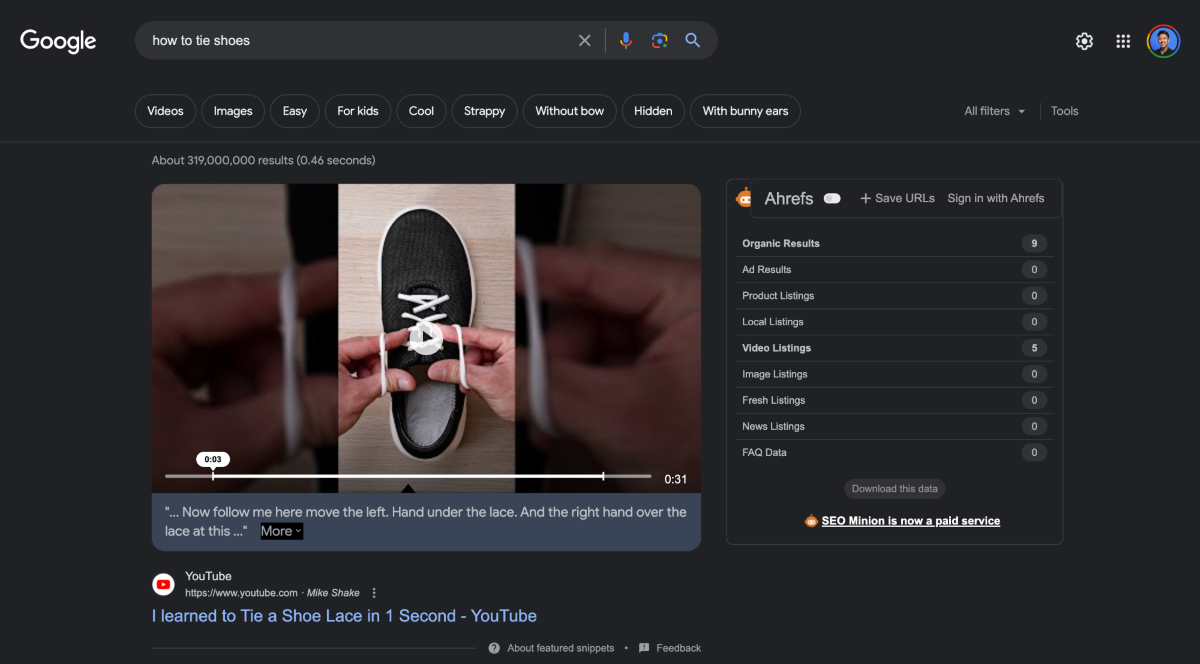Select the For kids filter chip
Screen dimensions: 1200x664
click(x=358, y=111)
